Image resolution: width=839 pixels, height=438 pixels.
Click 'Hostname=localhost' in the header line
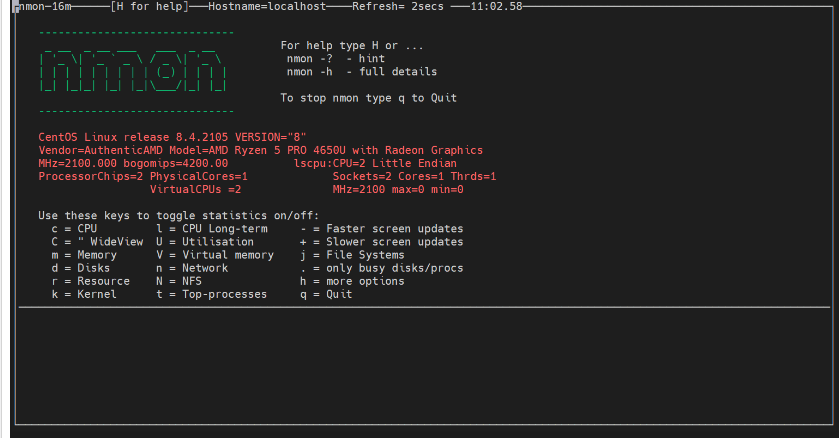(x=267, y=6)
